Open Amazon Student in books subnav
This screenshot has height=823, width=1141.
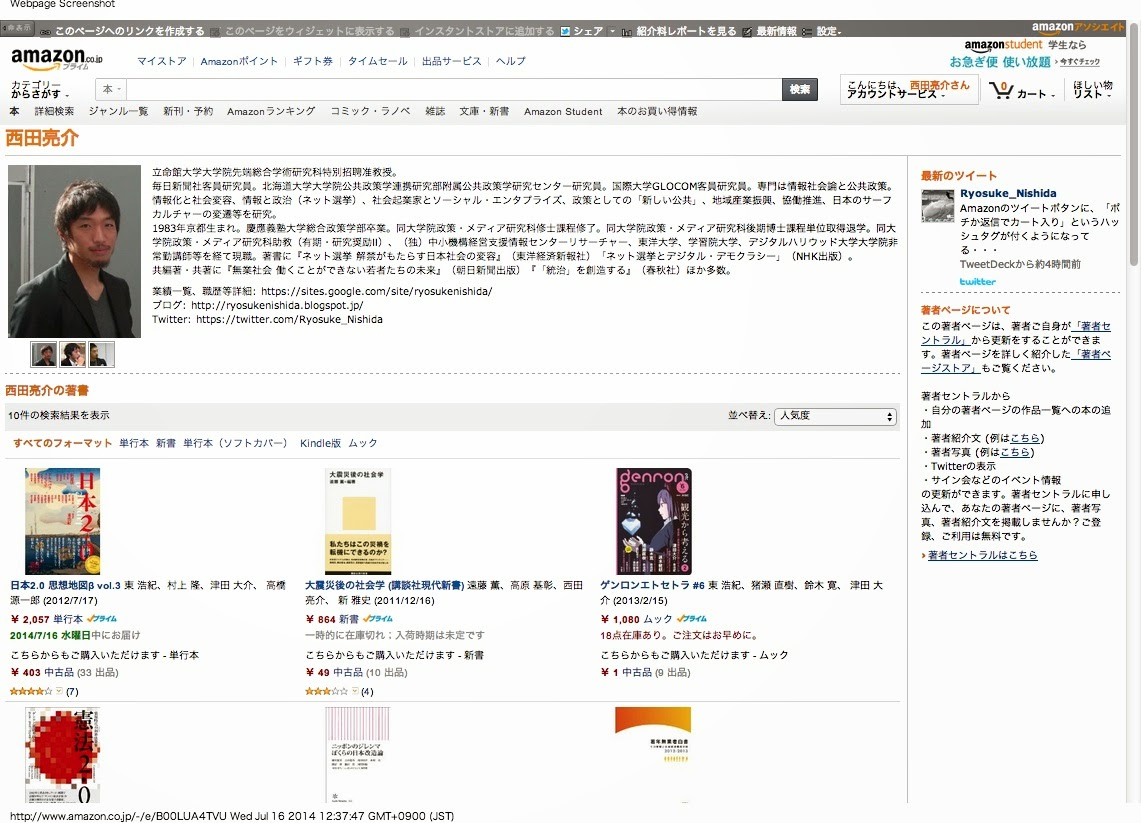point(563,111)
